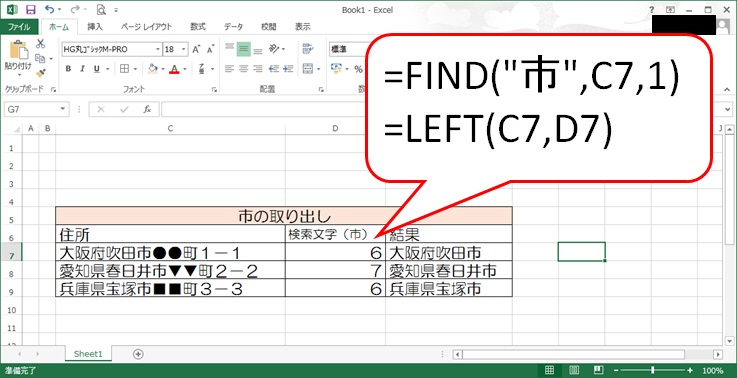Apply accounting number format icon
The width and height of the screenshot is (737, 378).
click(336, 69)
